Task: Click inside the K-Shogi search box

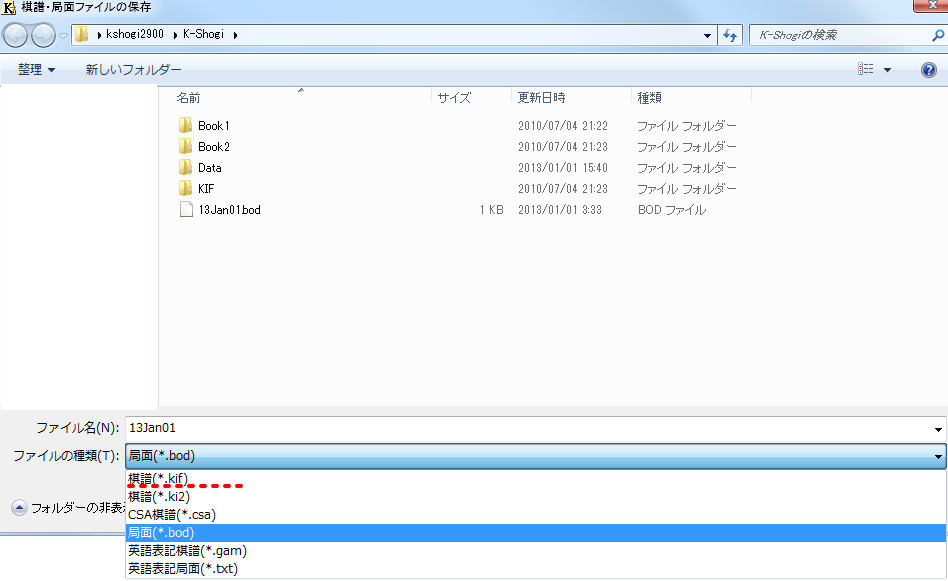Action: [830, 34]
